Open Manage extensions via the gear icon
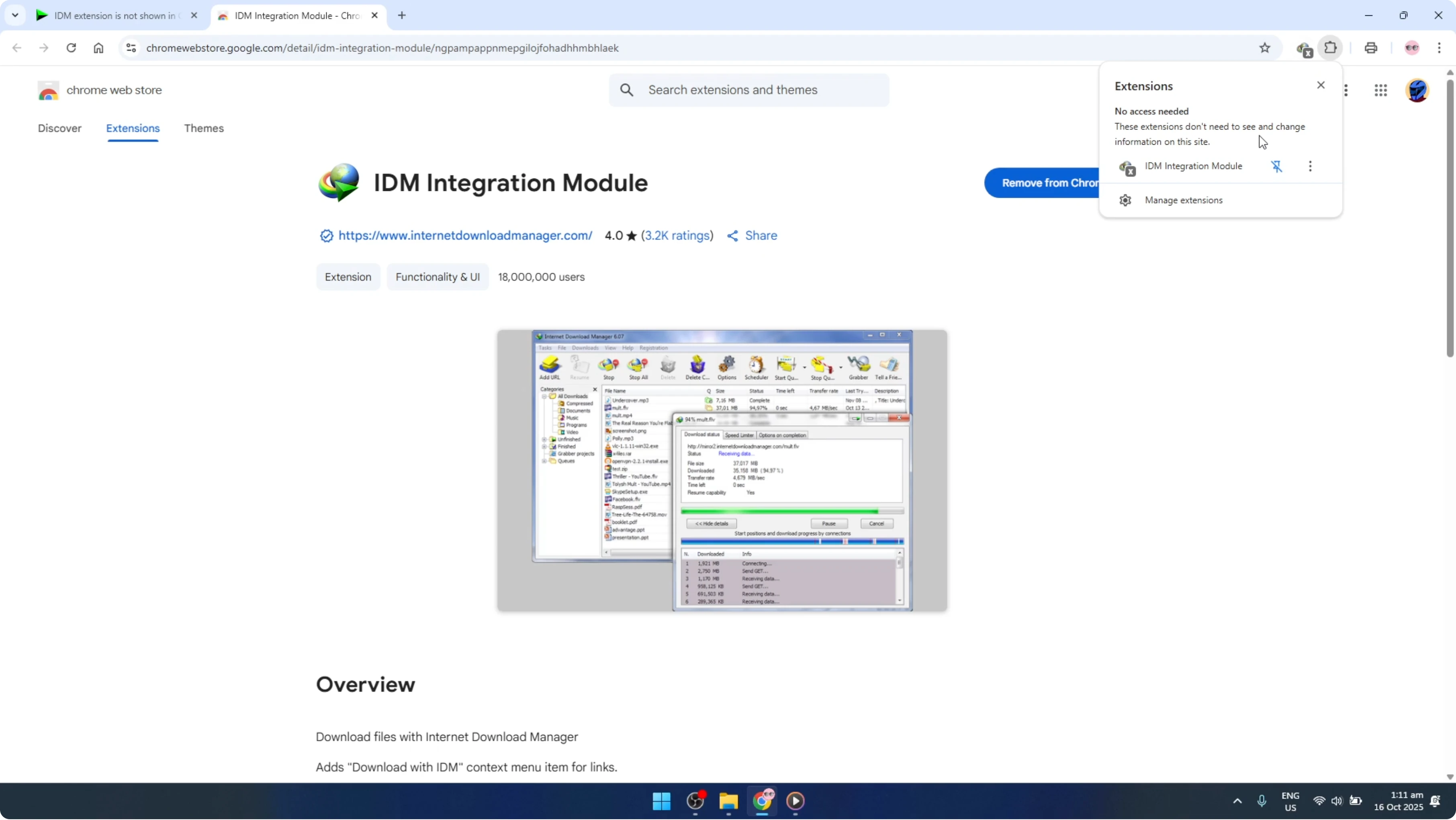 1125,200
